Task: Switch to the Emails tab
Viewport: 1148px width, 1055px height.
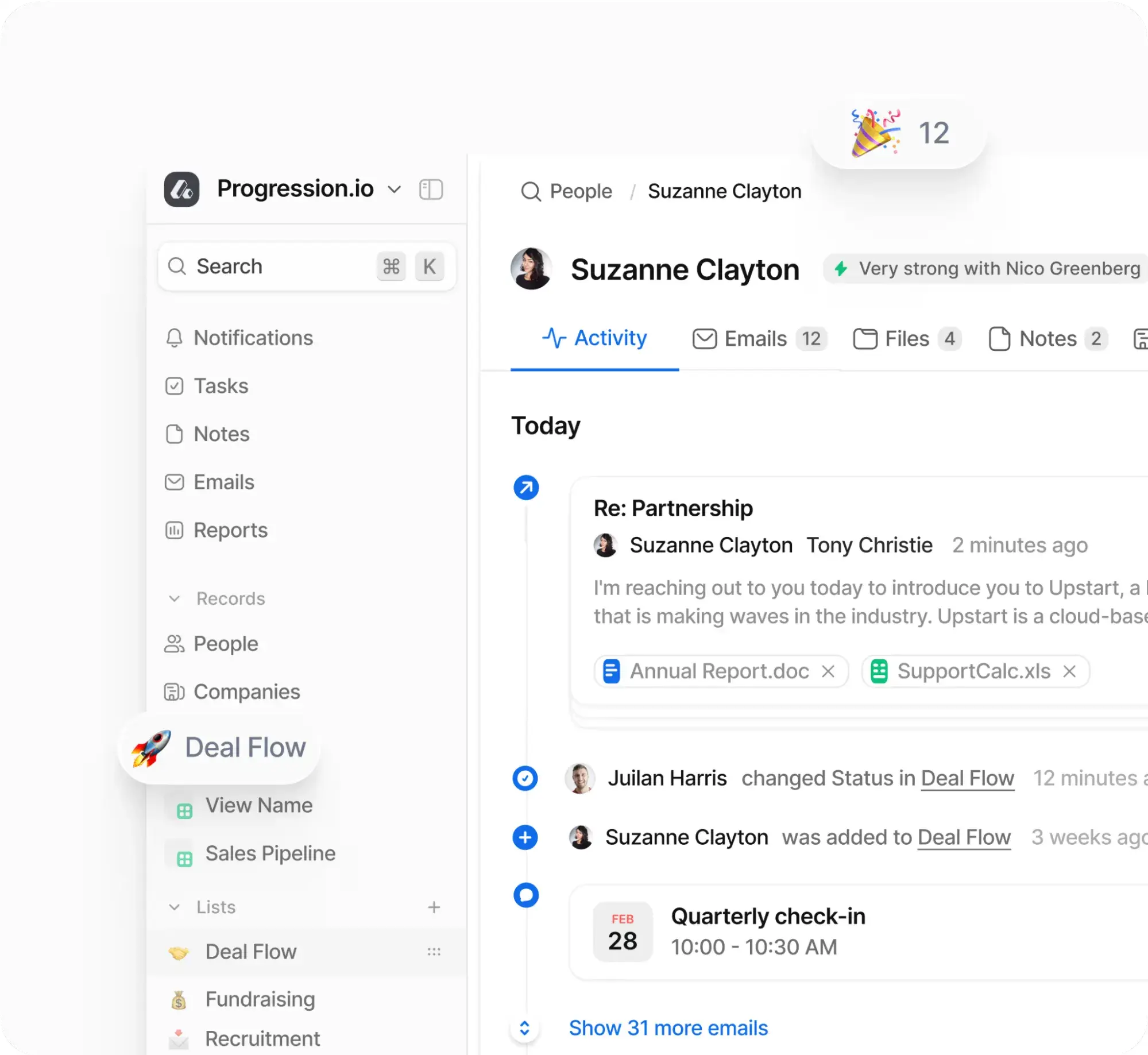Action: point(756,338)
